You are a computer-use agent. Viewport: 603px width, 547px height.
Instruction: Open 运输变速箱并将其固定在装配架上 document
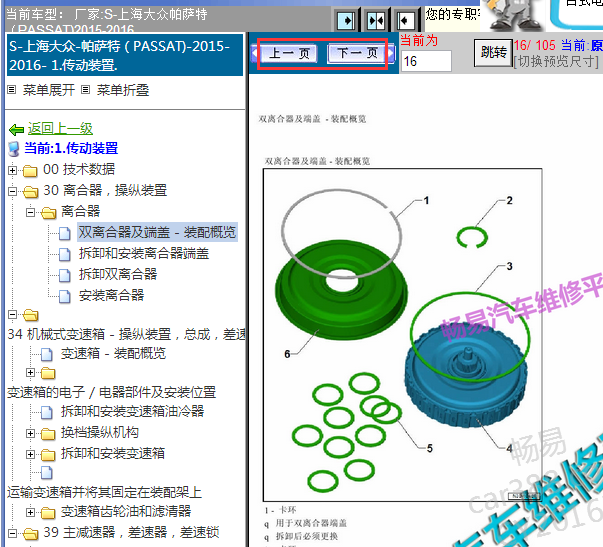click(x=104, y=492)
